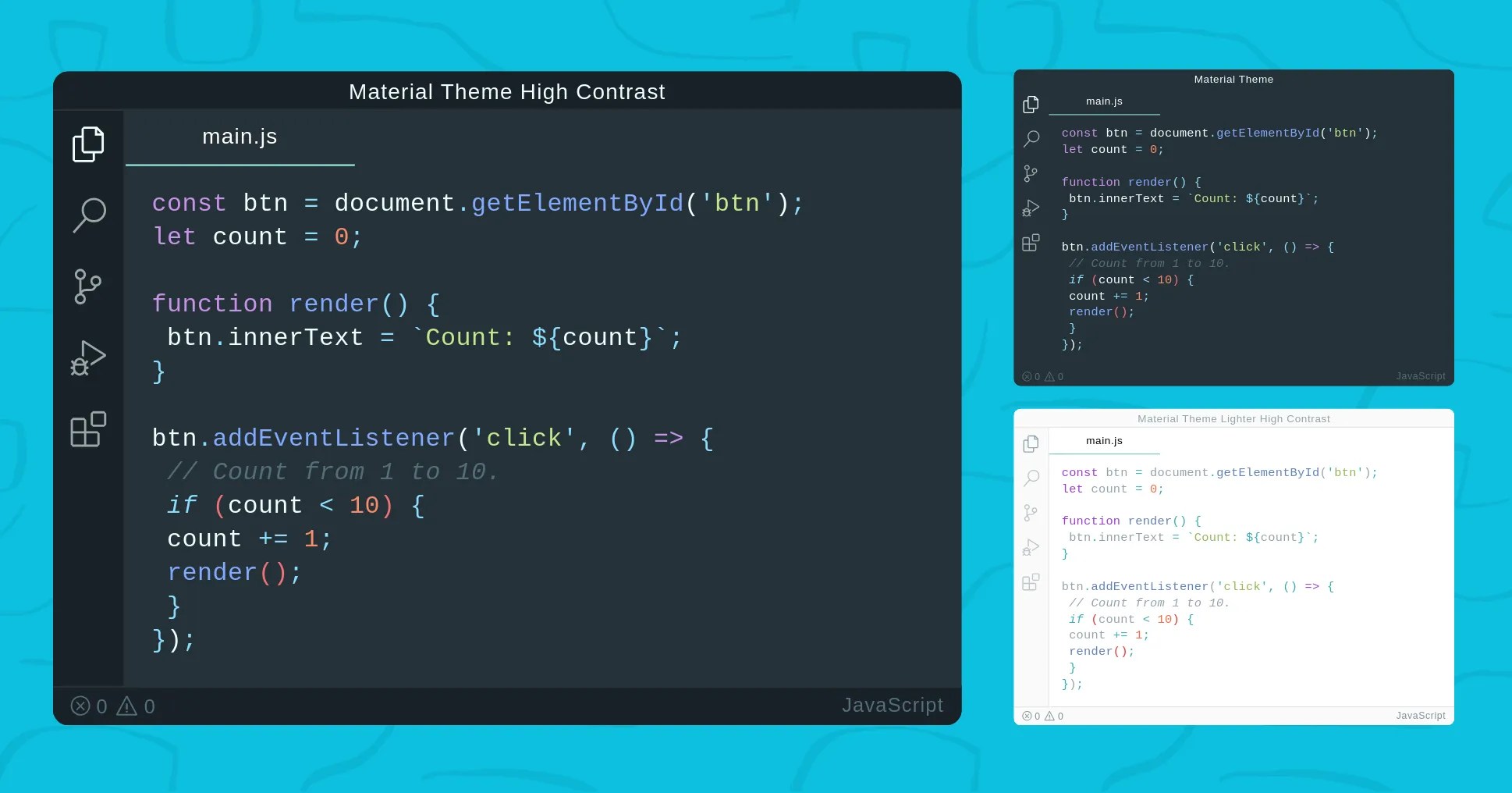Open Run and Debug icon in Material Theme window

(x=1031, y=208)
